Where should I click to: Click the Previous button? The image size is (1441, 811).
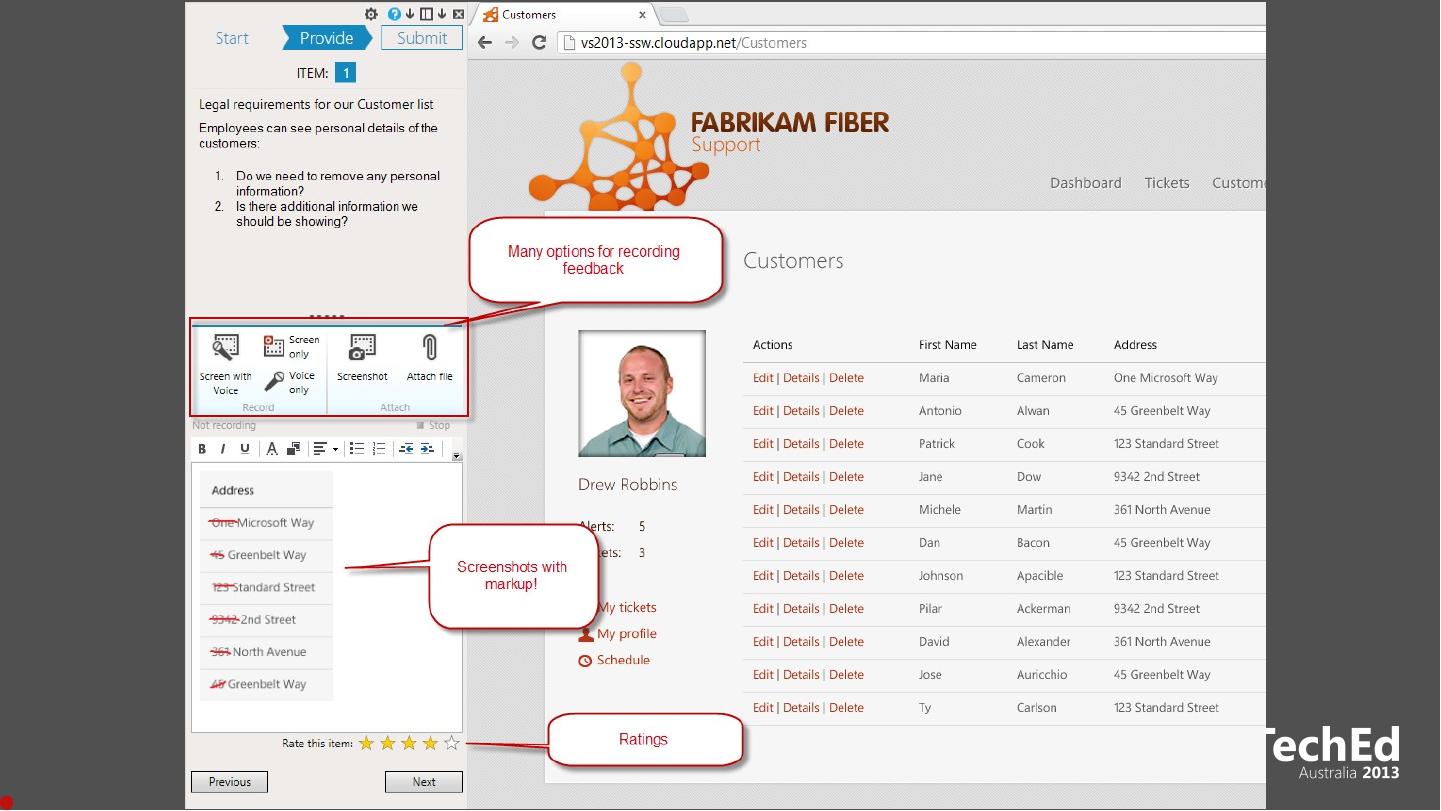coord(229,782)
